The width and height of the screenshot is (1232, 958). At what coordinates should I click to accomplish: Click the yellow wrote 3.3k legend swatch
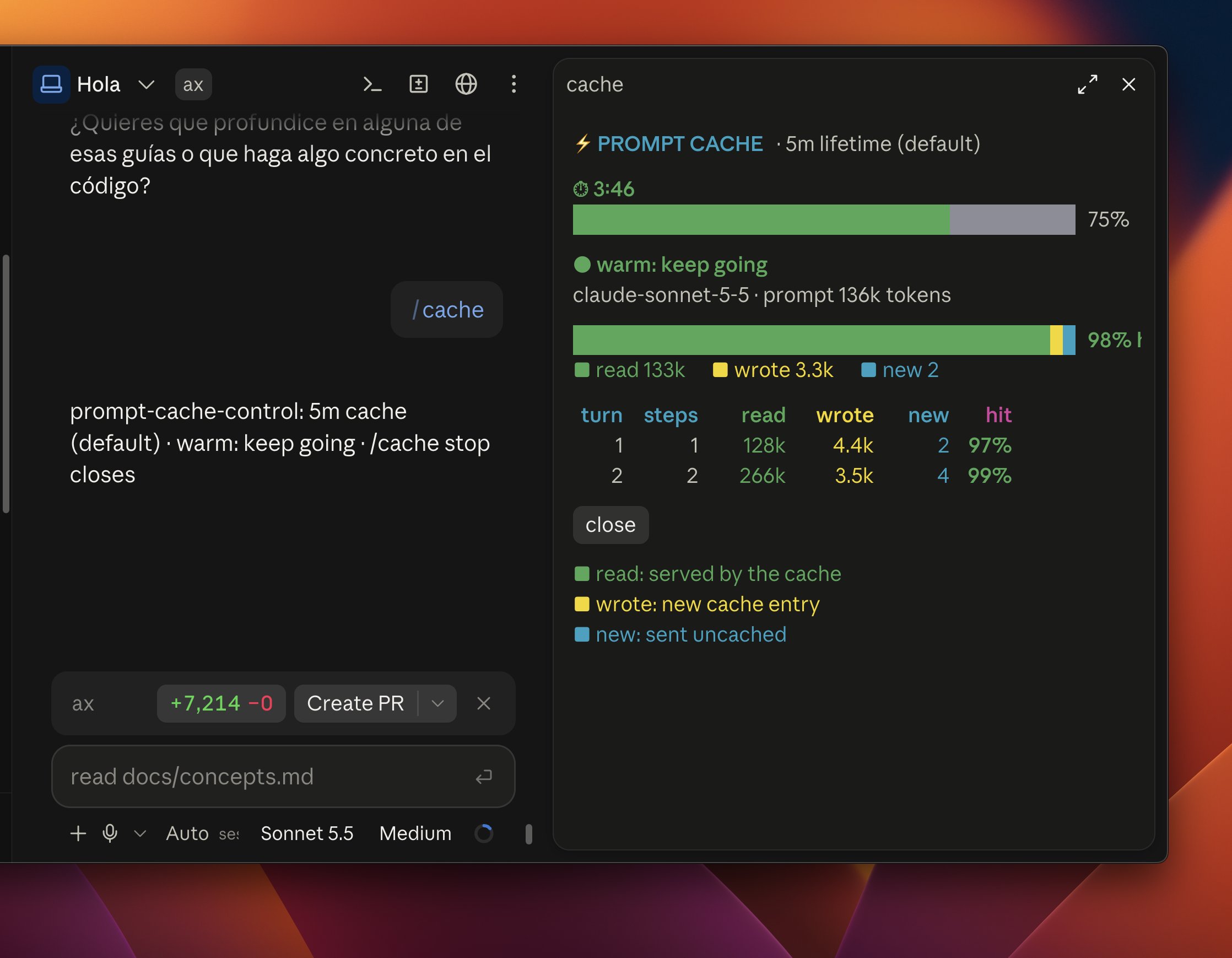click(720, 370)
